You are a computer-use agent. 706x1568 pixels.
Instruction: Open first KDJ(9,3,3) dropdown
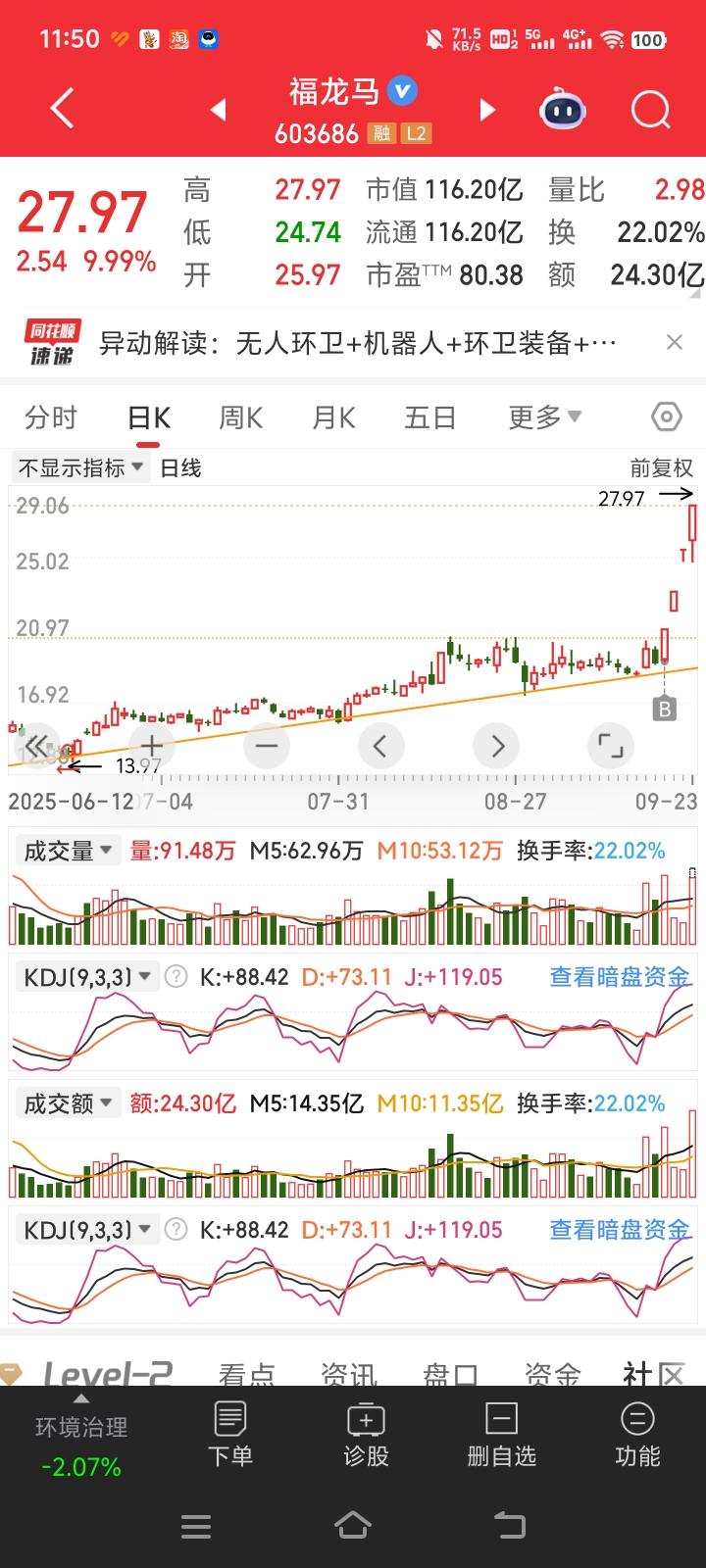click(x=86, y=977)
